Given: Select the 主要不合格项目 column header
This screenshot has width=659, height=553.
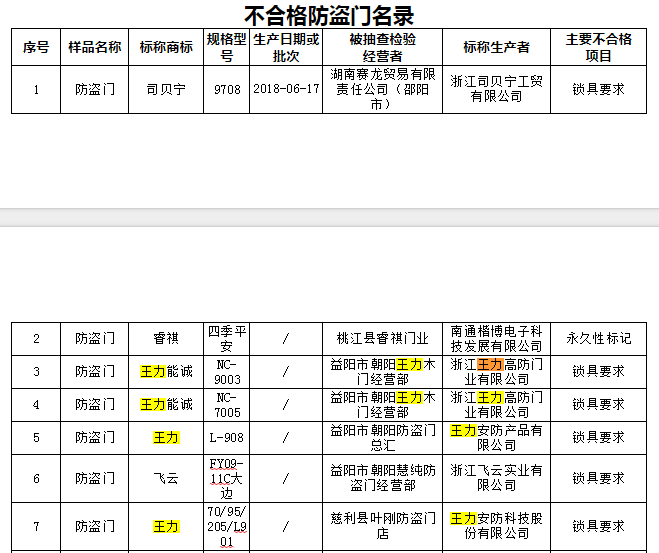Looking at the screenshot, I should (598, 47).
